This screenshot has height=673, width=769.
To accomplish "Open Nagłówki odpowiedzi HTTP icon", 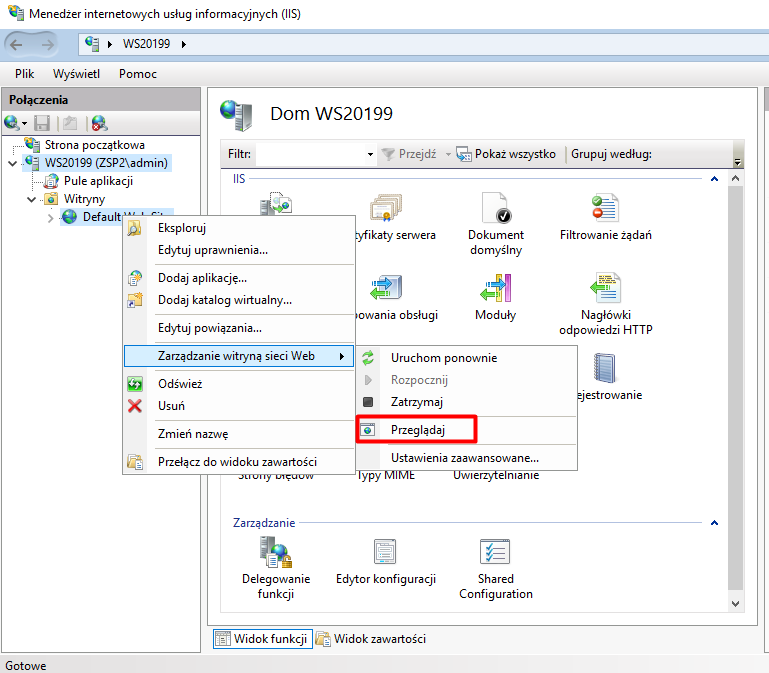I will (605, 290).
